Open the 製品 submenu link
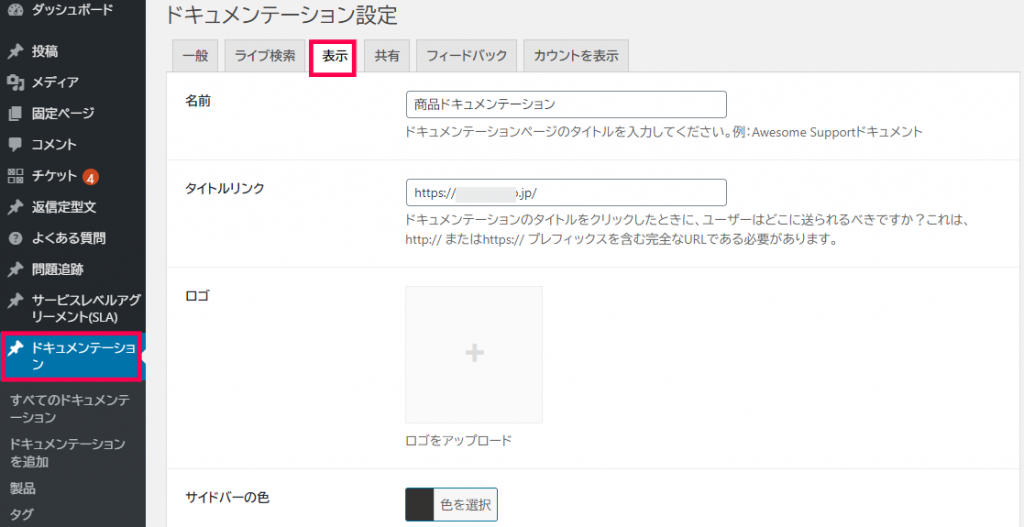This screenshot has height=527, width=1024. point(23,488)
